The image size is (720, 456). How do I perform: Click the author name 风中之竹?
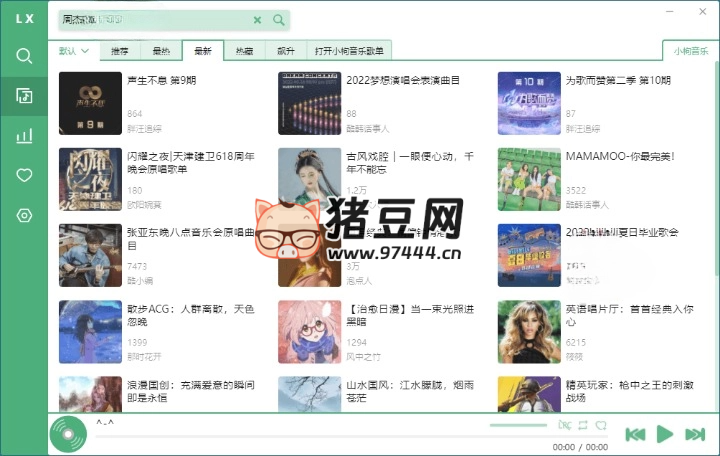(363, 357)
